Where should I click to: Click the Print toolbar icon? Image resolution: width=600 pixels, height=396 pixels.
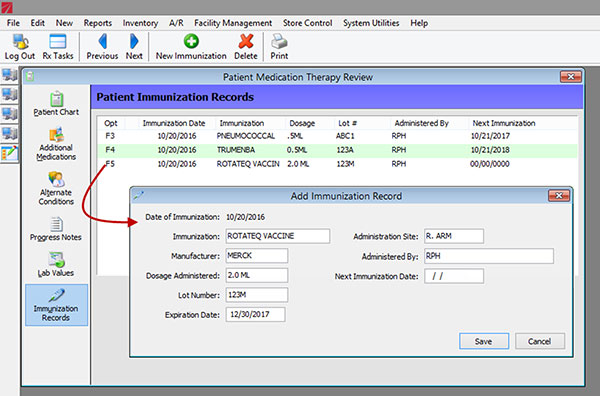pos(279,41)
